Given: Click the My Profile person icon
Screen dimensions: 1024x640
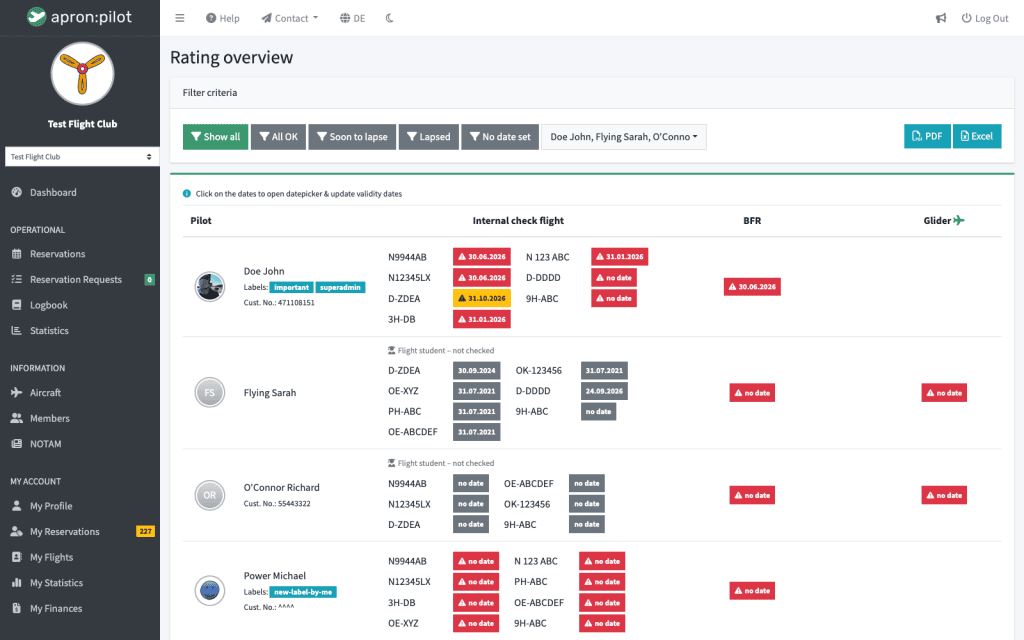Looking at the screenshot, I should pyautogui.click(x=17, y=506).
